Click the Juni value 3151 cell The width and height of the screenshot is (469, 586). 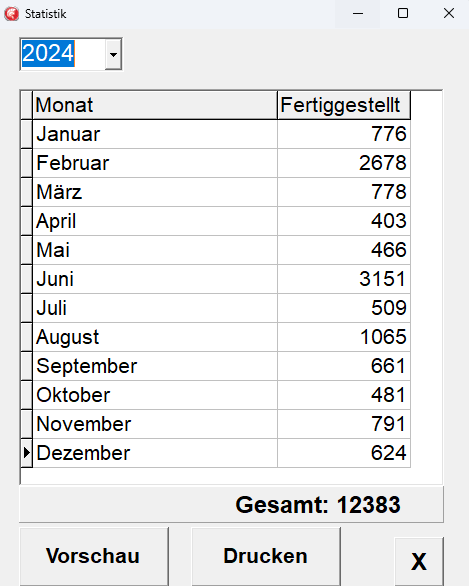(x=344, y=279)
